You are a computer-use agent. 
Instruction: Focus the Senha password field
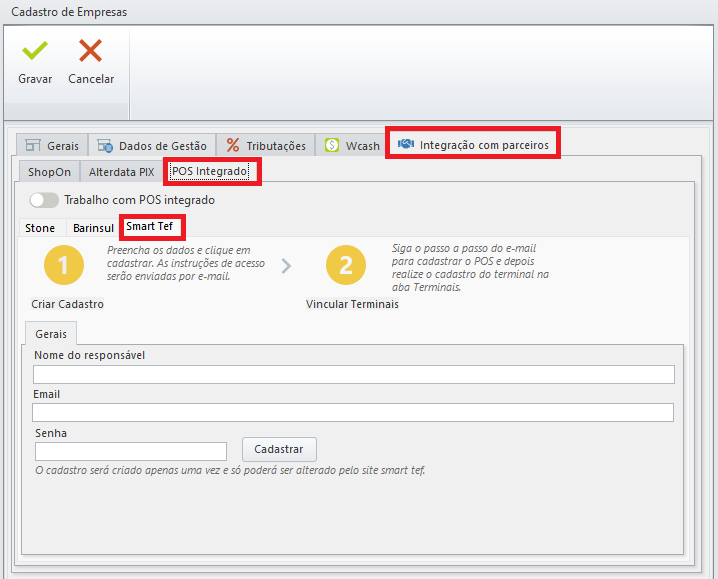tap(131, 451)
